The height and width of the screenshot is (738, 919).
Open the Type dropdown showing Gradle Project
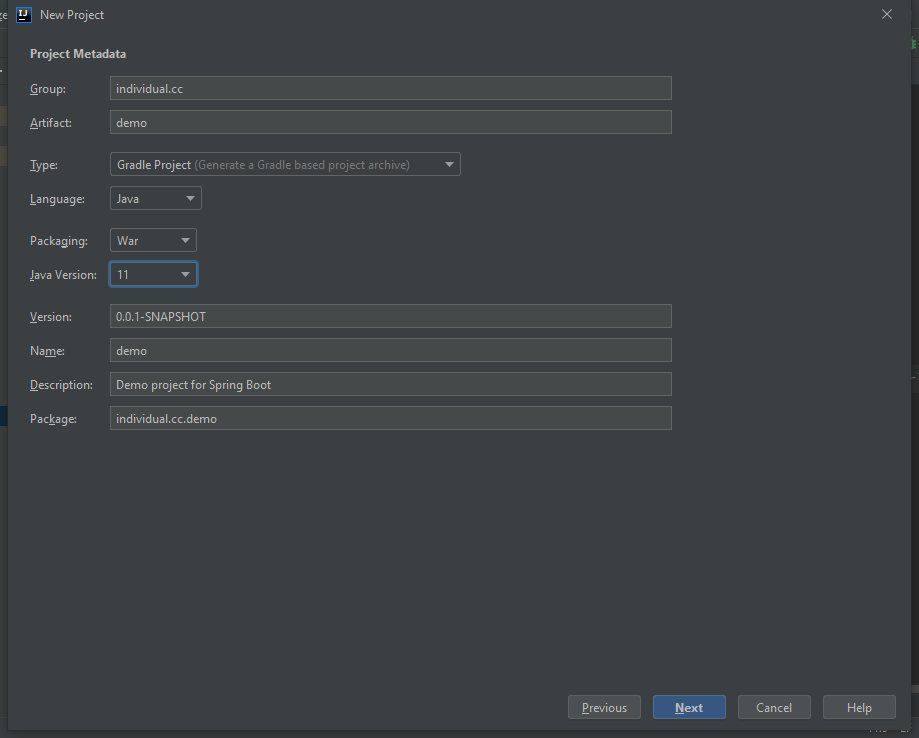[x=285, y=165]
